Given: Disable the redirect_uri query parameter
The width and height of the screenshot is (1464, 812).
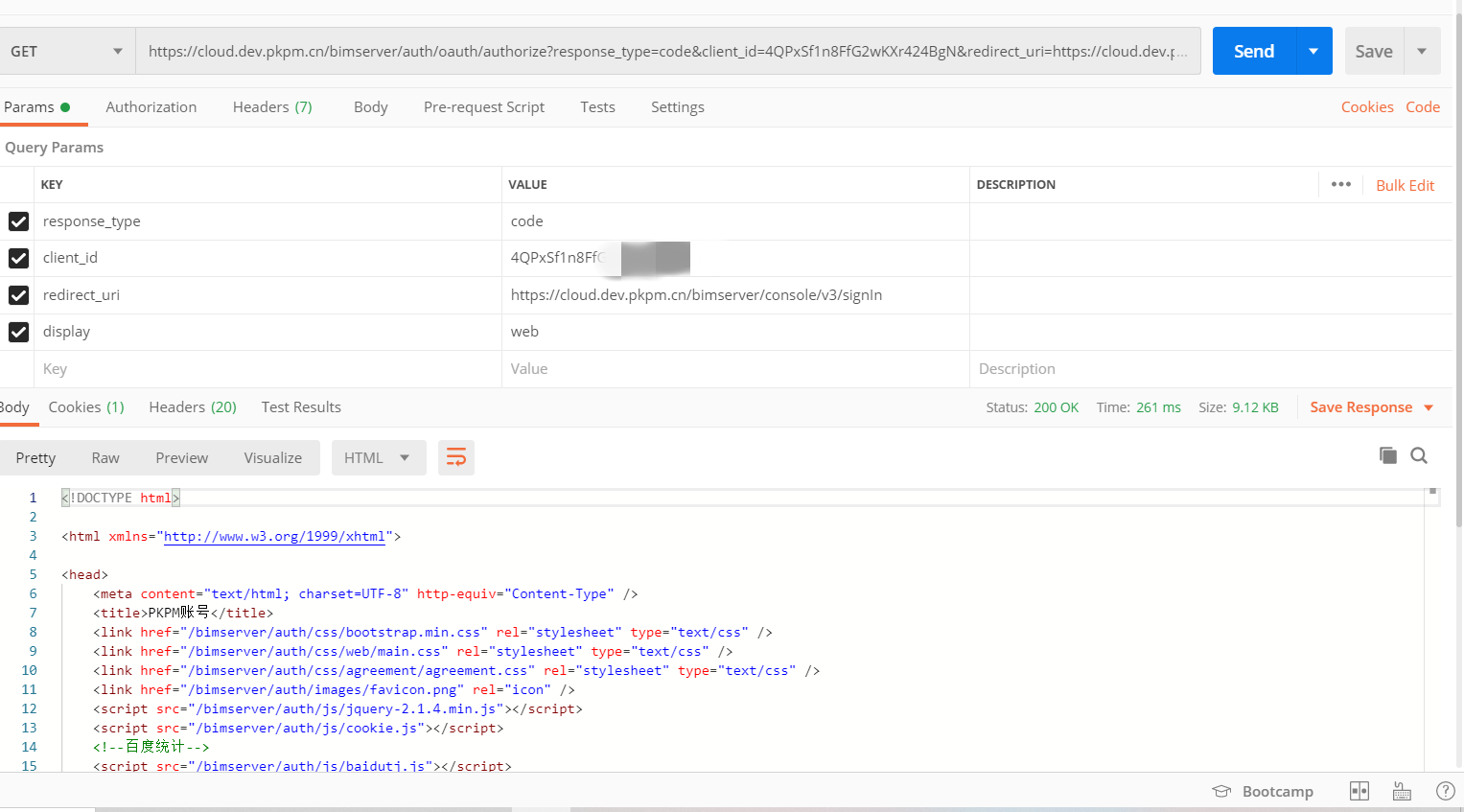Looking at the screenshot, I should (18, 295).
